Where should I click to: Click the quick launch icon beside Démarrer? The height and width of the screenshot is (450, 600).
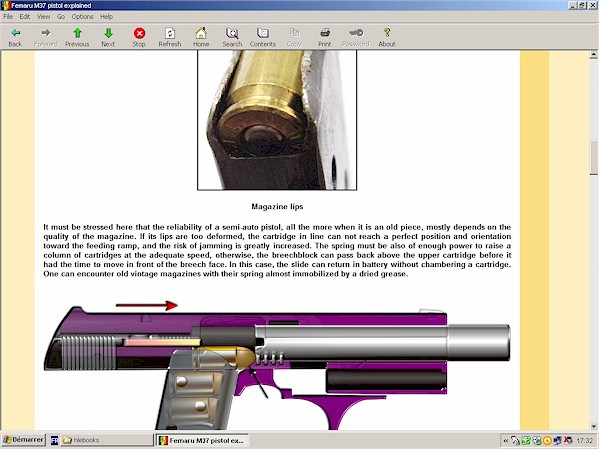click(54, 440)
